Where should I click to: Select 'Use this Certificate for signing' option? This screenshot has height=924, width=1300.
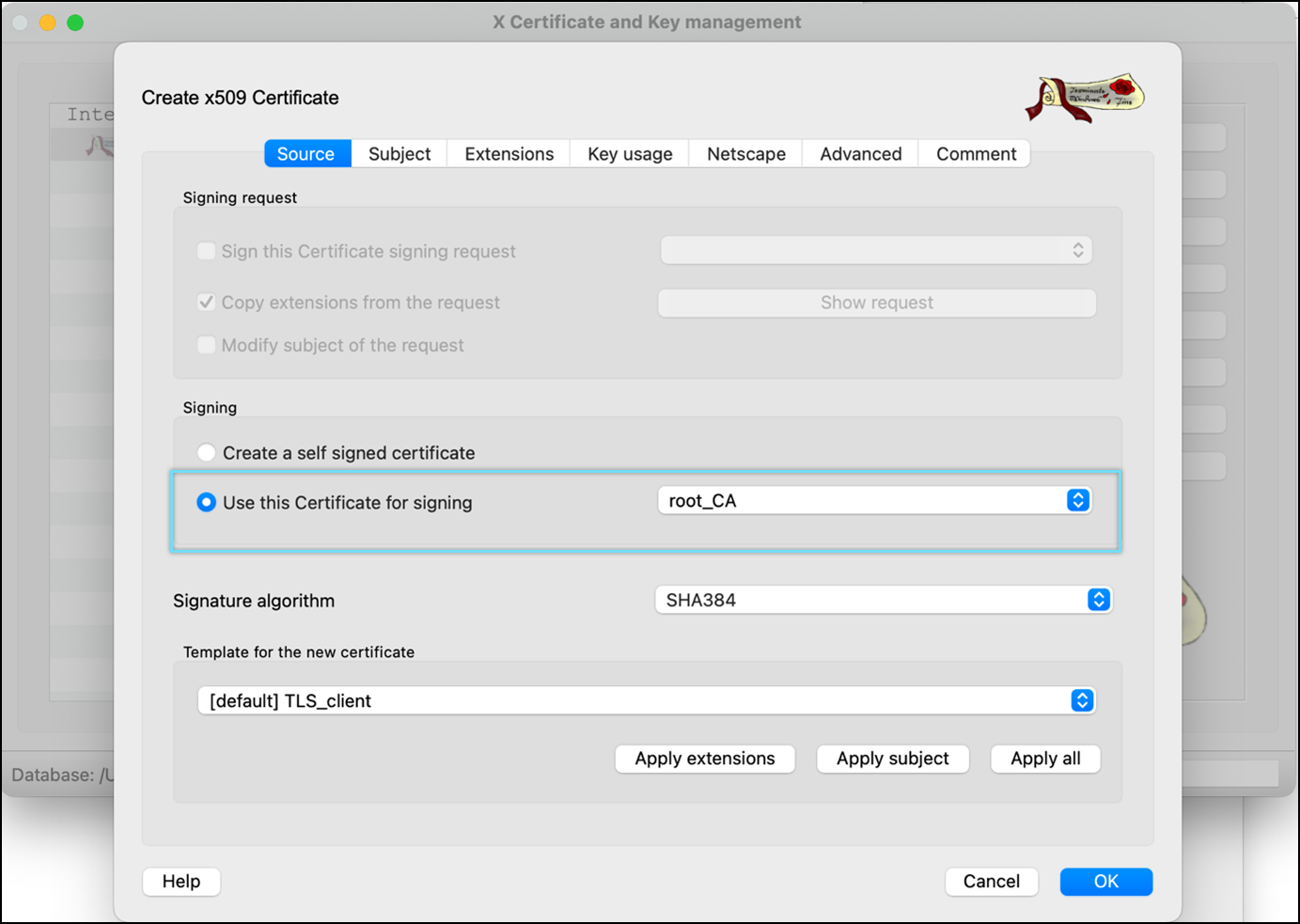[x=207, y=503]
